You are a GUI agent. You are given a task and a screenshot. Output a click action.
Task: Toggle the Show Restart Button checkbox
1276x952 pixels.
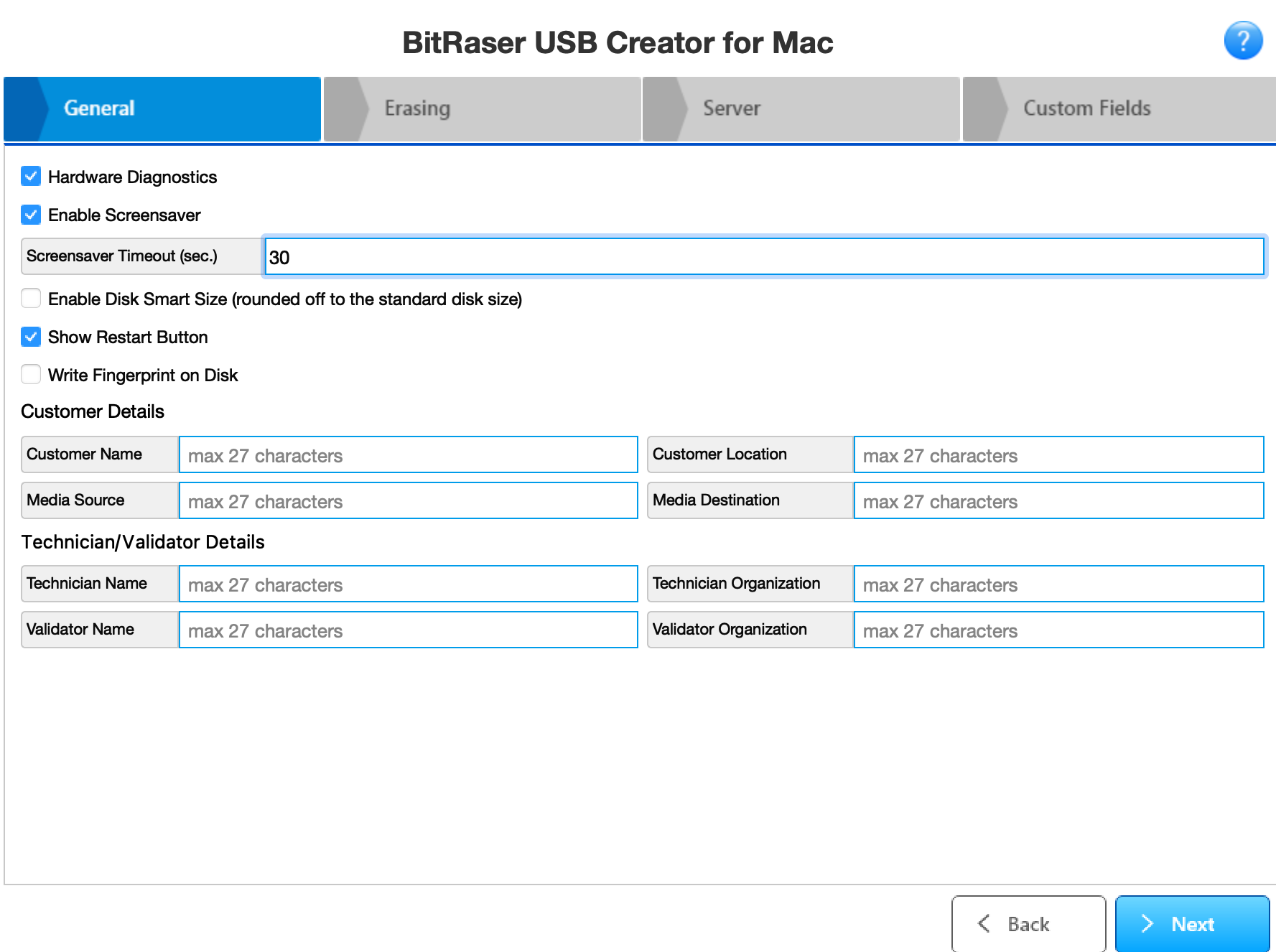(x=31, y=336)
